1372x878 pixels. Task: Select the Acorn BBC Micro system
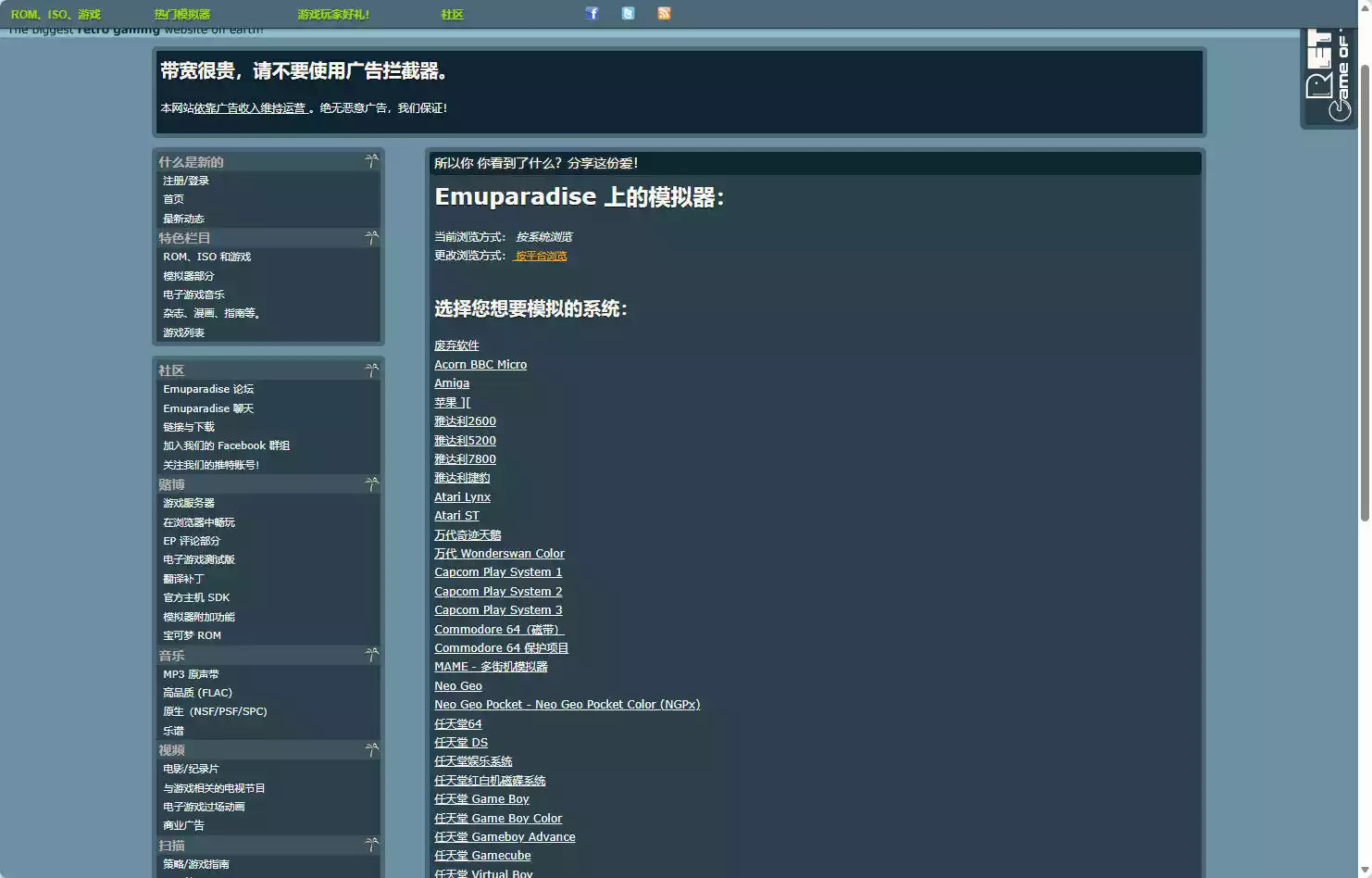[480, 364]
